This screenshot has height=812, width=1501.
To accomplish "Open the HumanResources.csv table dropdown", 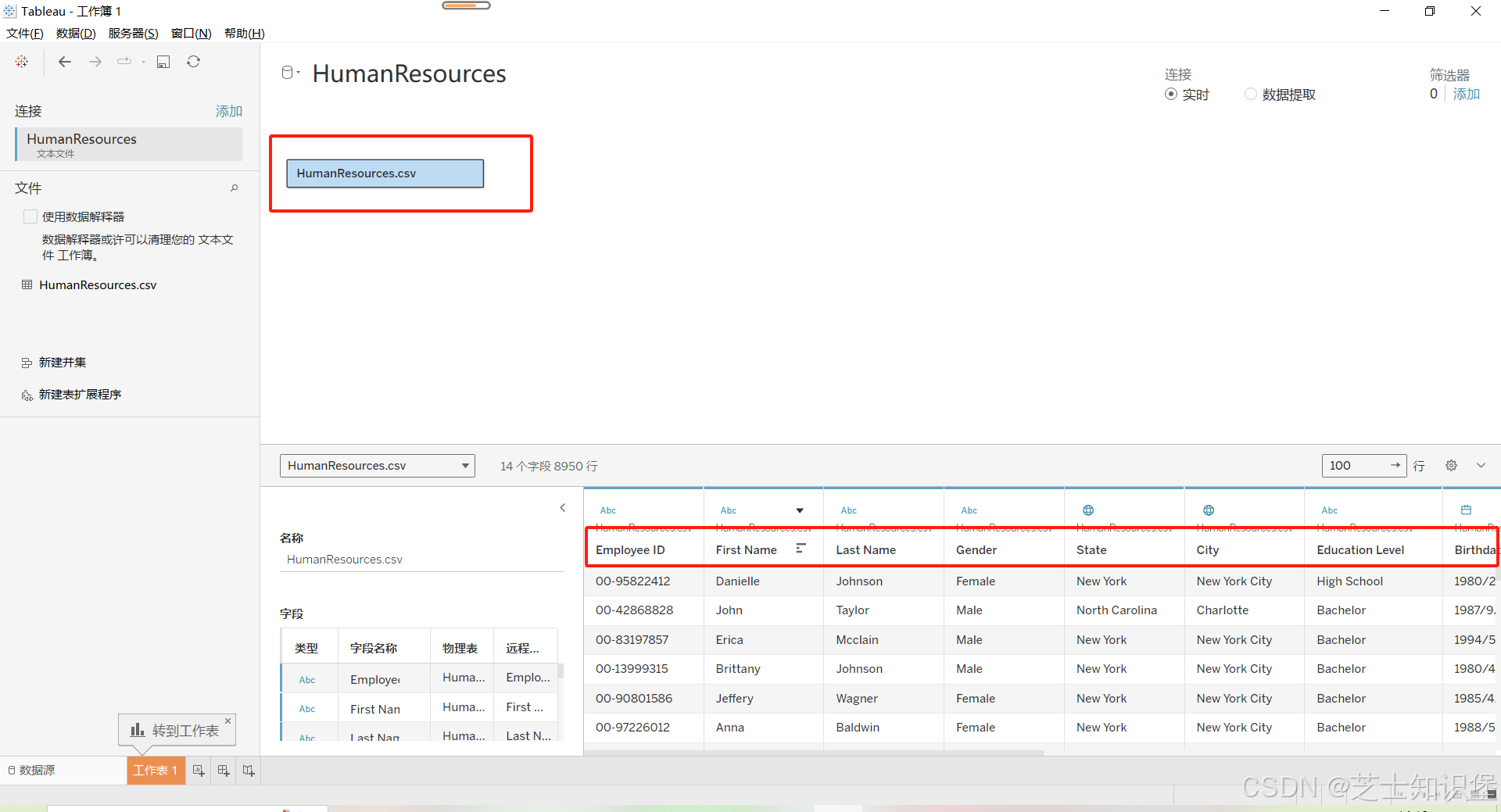I will (x=378, y=466).
